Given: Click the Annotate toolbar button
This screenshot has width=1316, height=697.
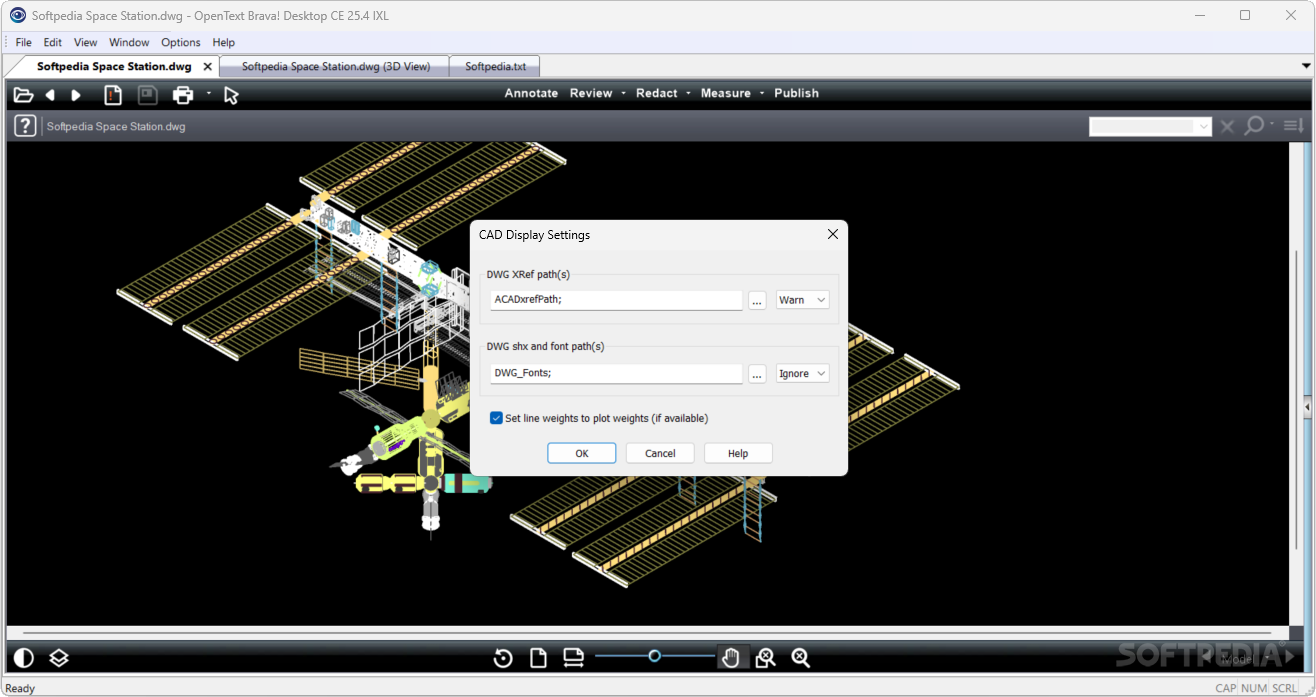Looking at the screenshot, I should click(531, 93).
